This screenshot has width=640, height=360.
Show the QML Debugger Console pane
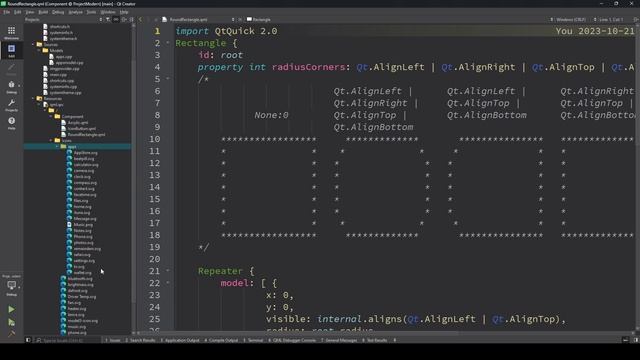tap(292, 340)
